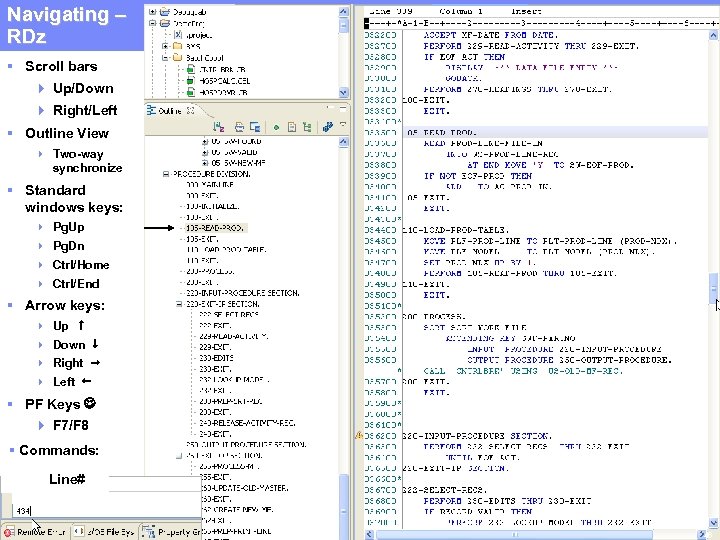
Task: Expand the 05 SW-NEW-MF outline node
Action: [x=205, y=163]
